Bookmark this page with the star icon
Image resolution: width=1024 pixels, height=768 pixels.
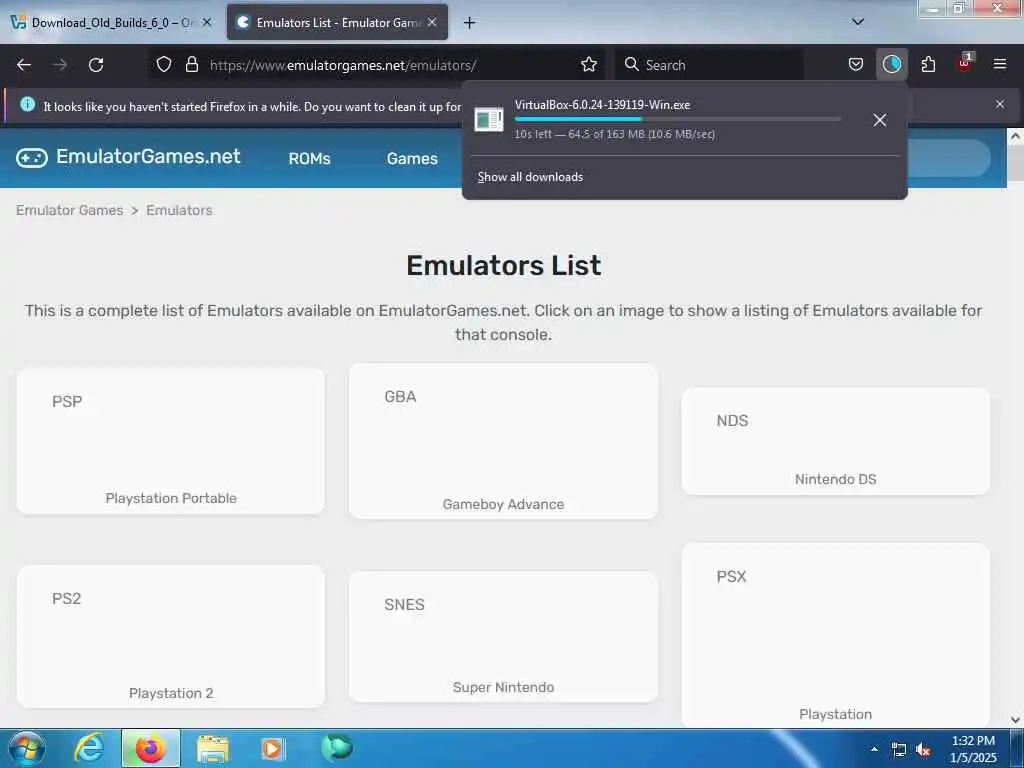click(588, 65)
